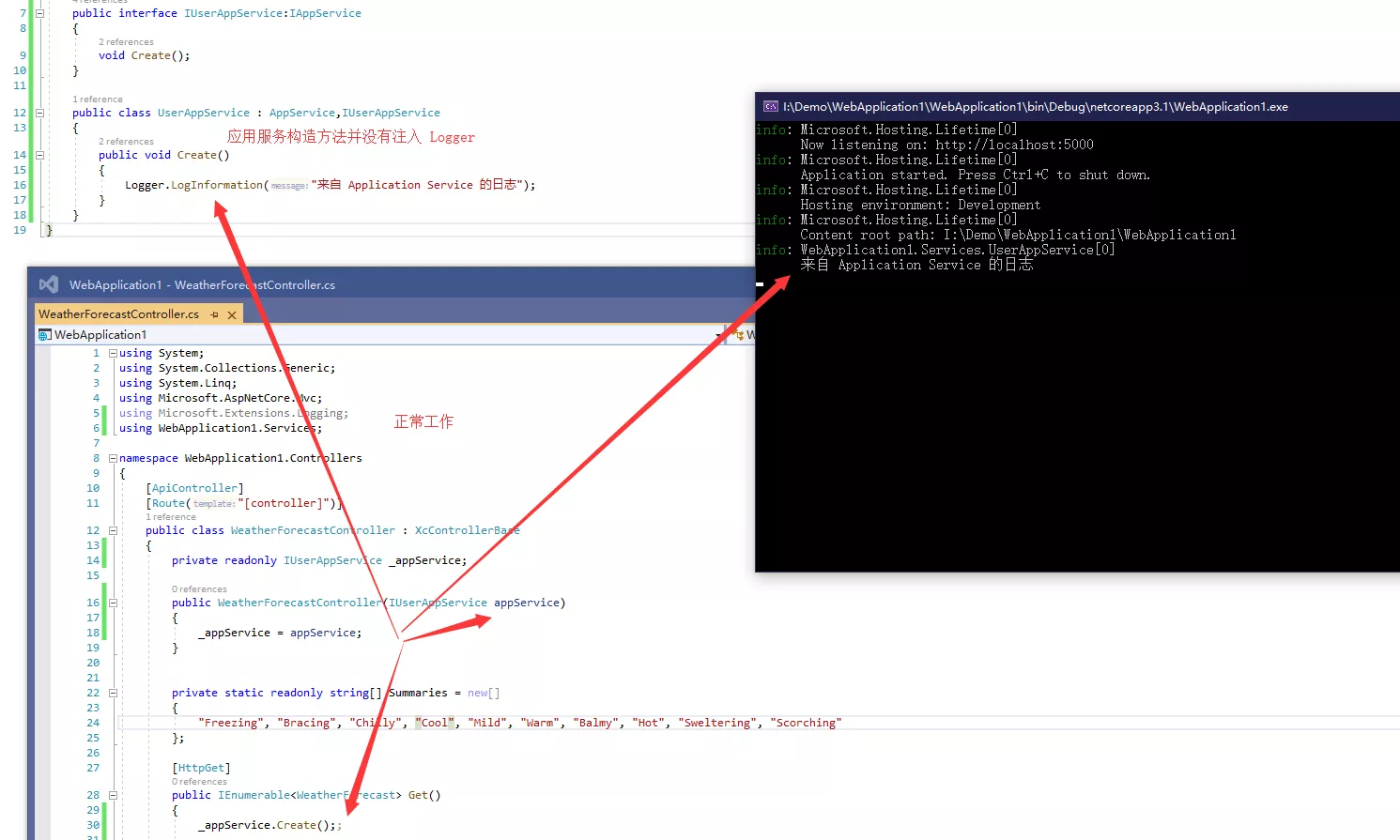Pin the WeatherForecastController.cs tab
The height and width of the screenshot is (840, 1400).
coord(215,315)
